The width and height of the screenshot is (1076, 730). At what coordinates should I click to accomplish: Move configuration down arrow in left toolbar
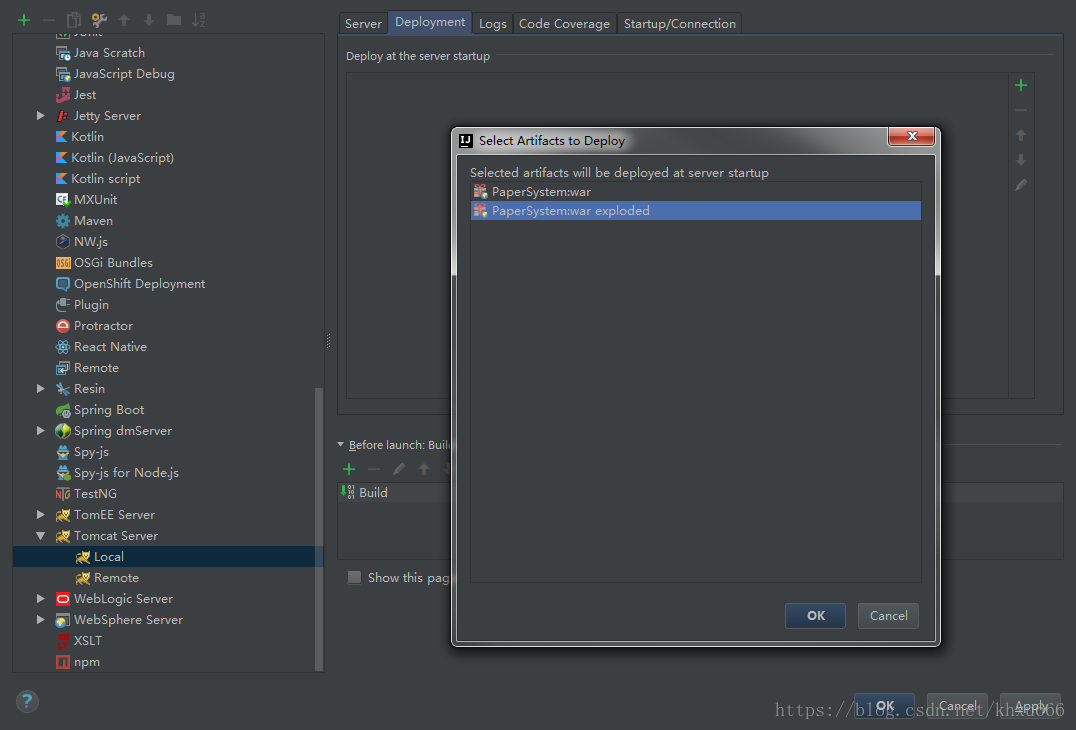(149, 20)
